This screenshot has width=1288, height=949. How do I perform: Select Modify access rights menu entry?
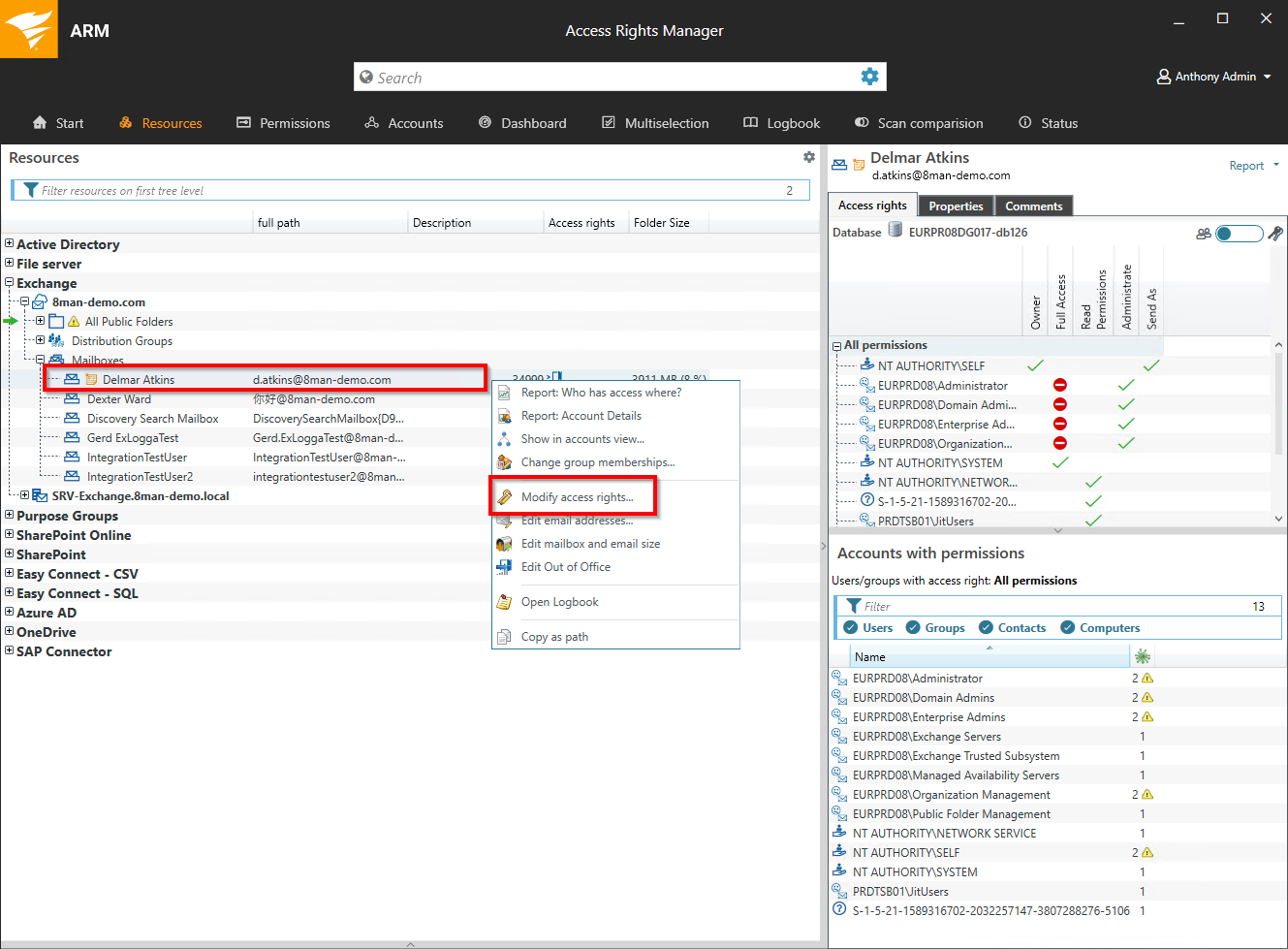pyautogui.click(x=577, y=497)
